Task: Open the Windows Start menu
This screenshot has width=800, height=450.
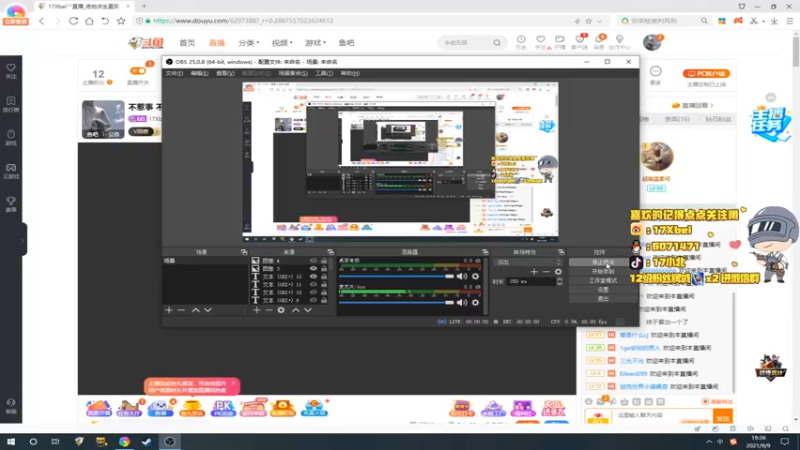Action: coord(11,441)
